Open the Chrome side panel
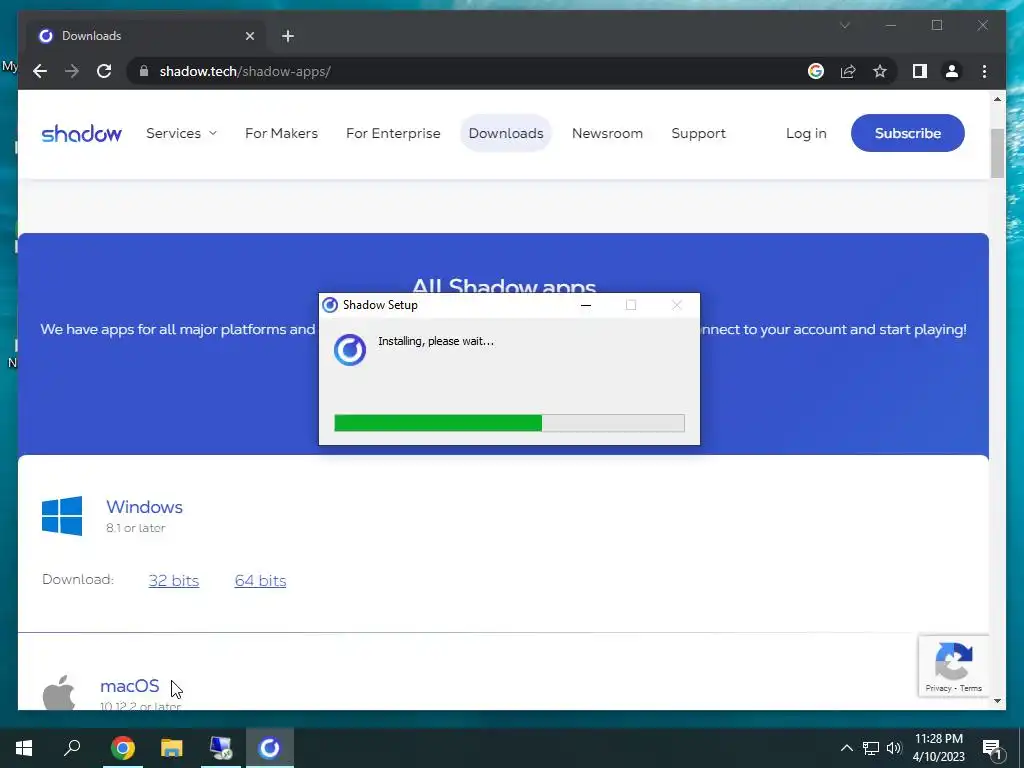 coord(920,71)
